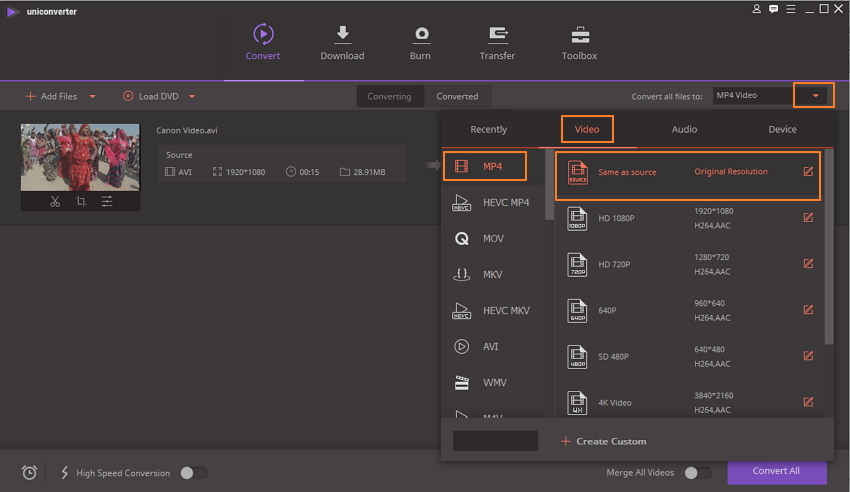Select AVI format
This screenshot has height=492, width=850.
click(x=493, y=347)
